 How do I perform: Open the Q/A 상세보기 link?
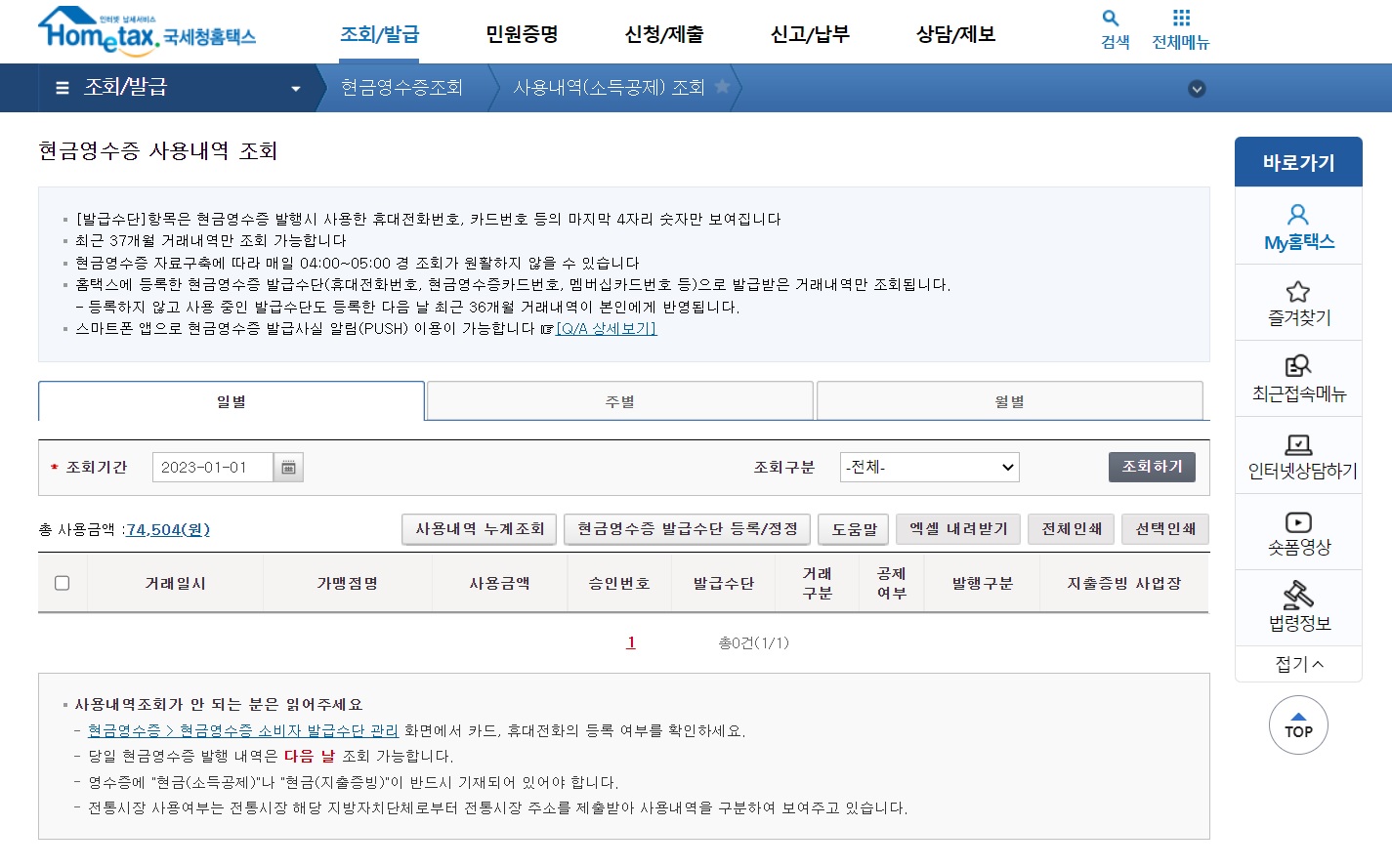(605, 329)
